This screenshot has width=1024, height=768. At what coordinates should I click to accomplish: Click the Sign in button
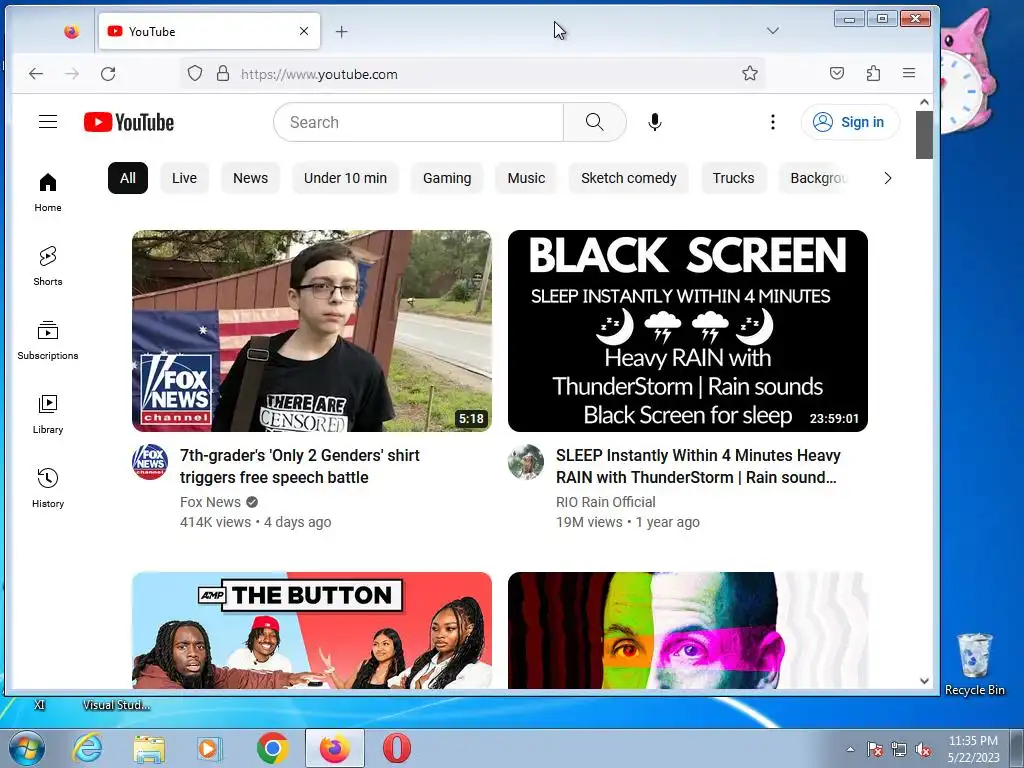point(850,122)
